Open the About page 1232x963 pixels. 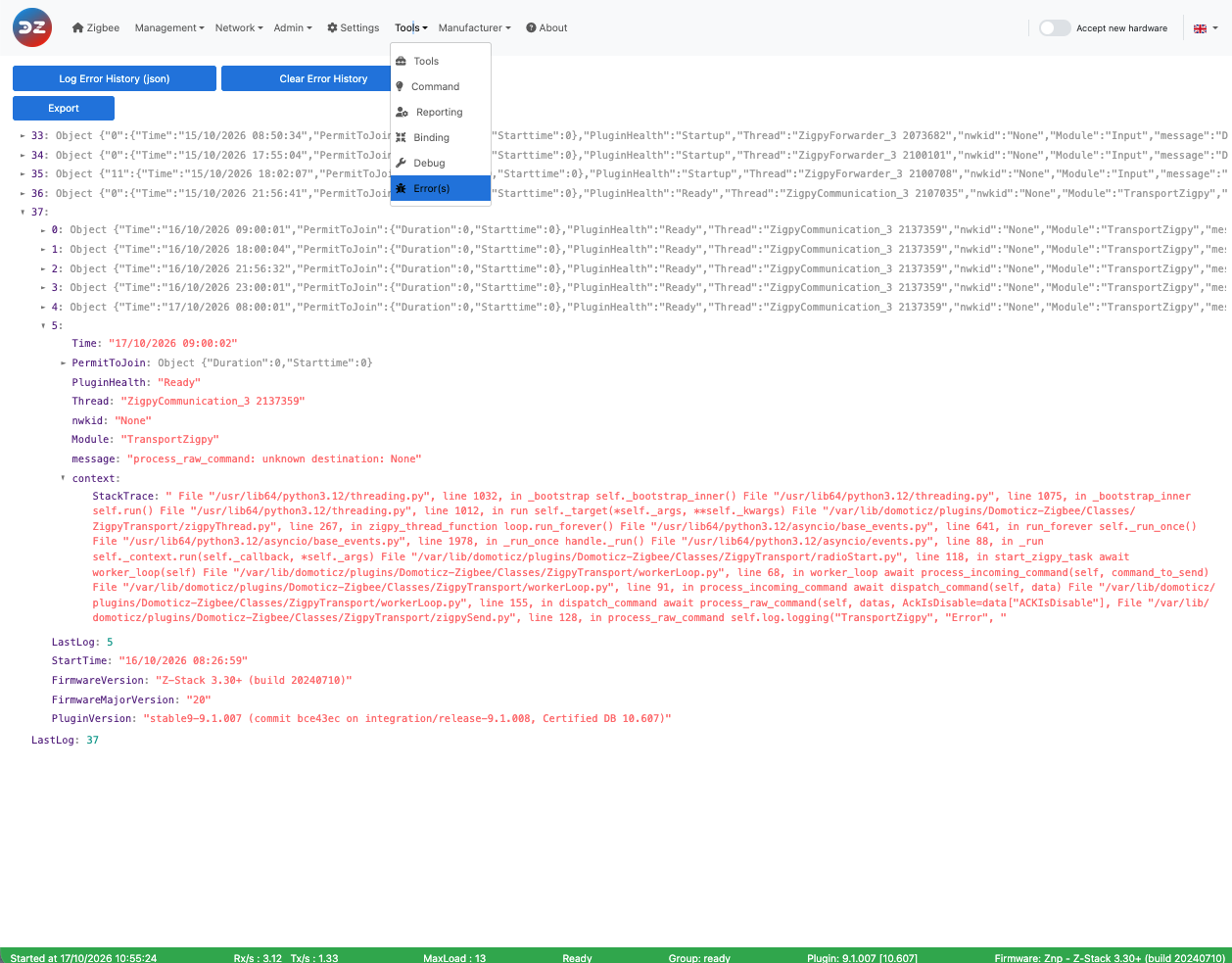coord(546,27)
